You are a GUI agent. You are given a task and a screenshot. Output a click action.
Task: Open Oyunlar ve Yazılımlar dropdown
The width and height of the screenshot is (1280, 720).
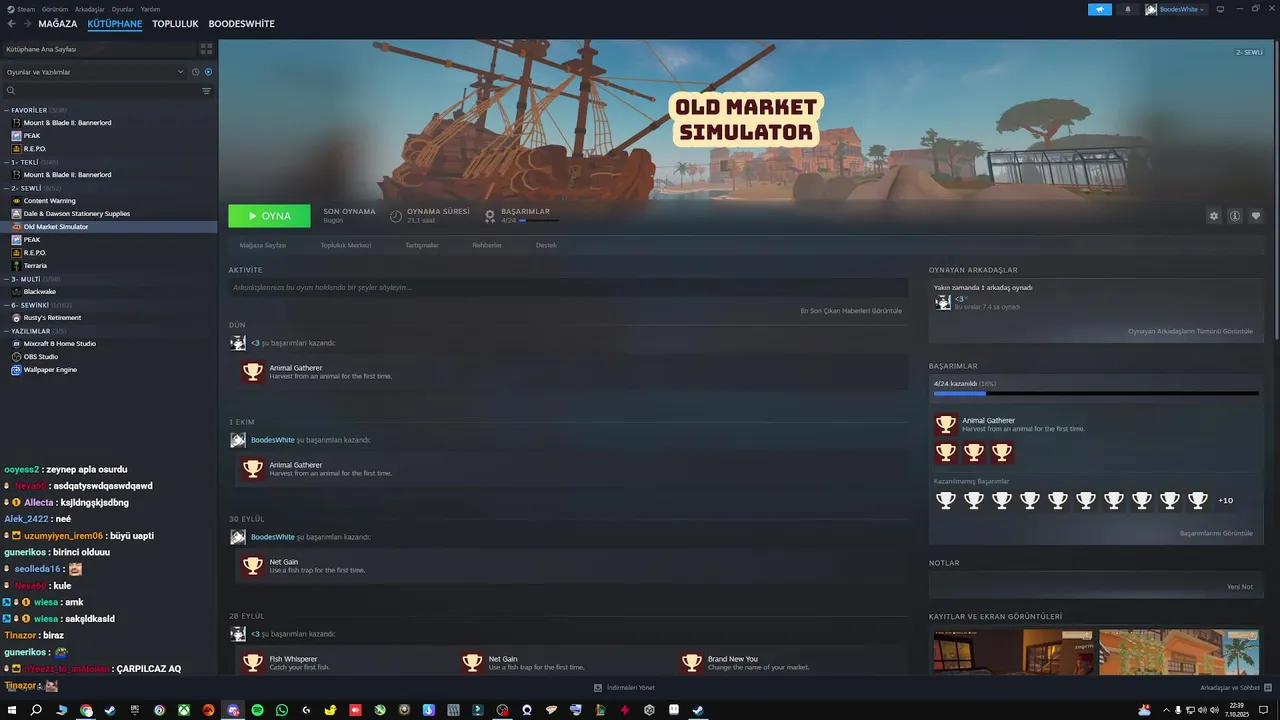coord(95,72)
